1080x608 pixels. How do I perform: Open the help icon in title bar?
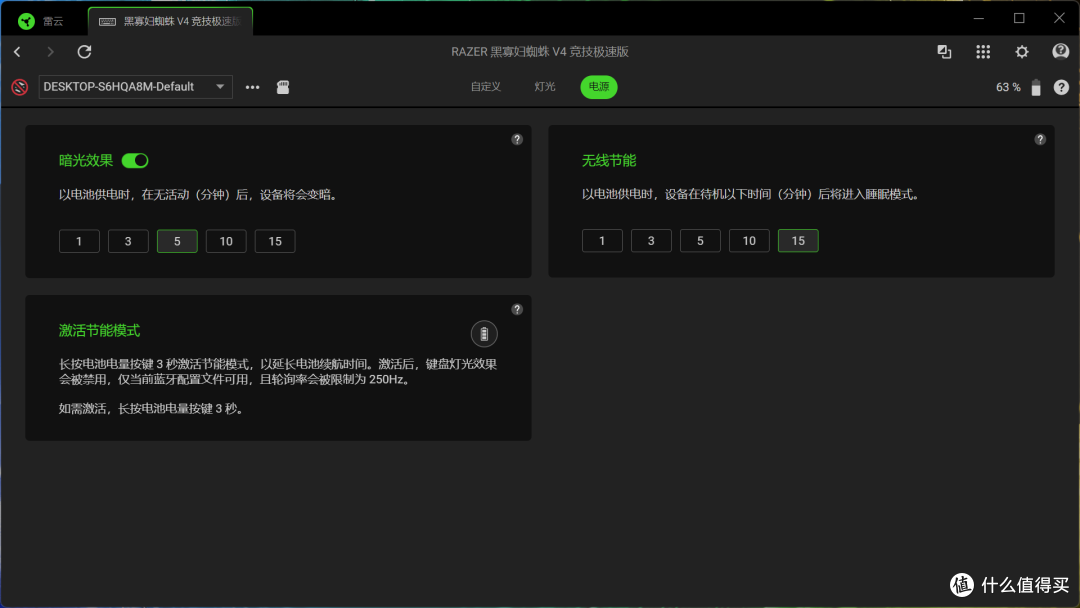(1061, 51)
